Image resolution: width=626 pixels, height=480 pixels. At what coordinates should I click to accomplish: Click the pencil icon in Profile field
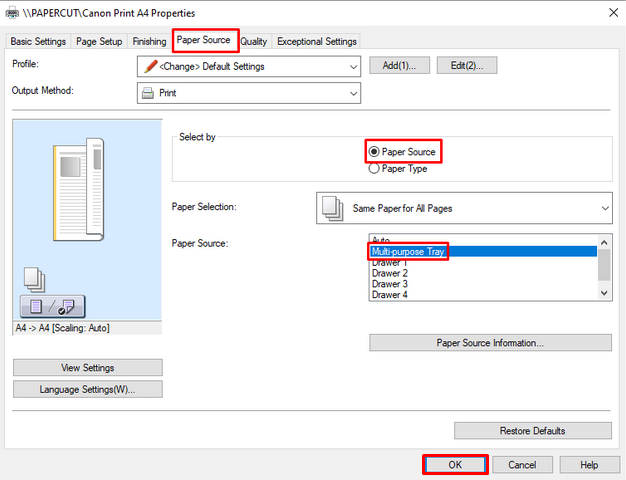click(151, 66)
